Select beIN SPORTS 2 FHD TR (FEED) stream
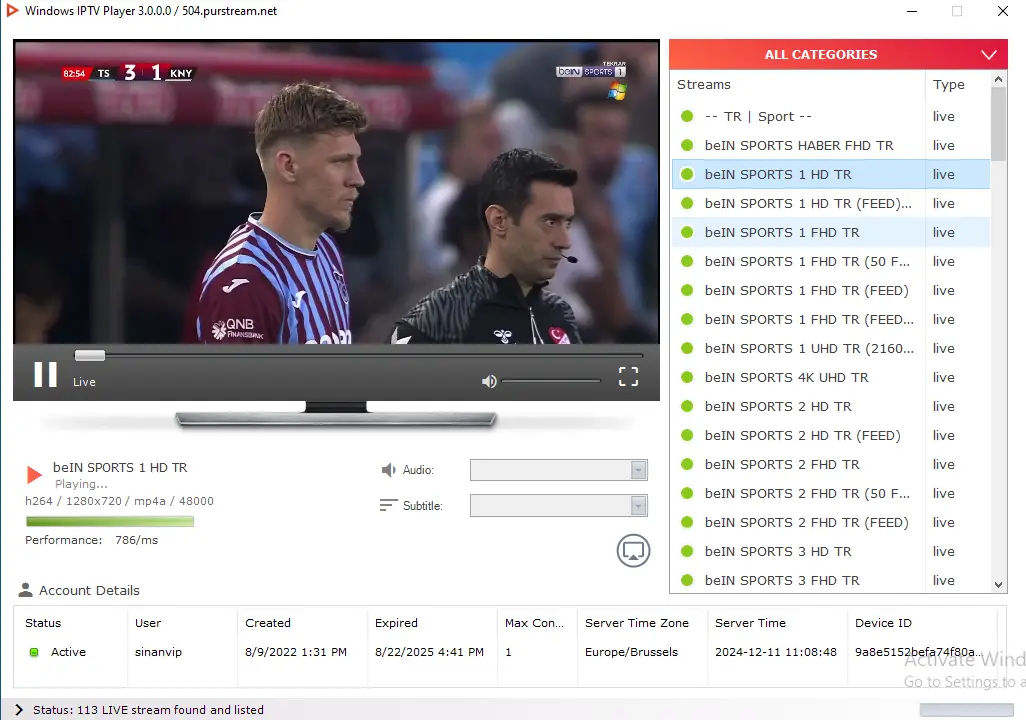 tap(831, 522)
